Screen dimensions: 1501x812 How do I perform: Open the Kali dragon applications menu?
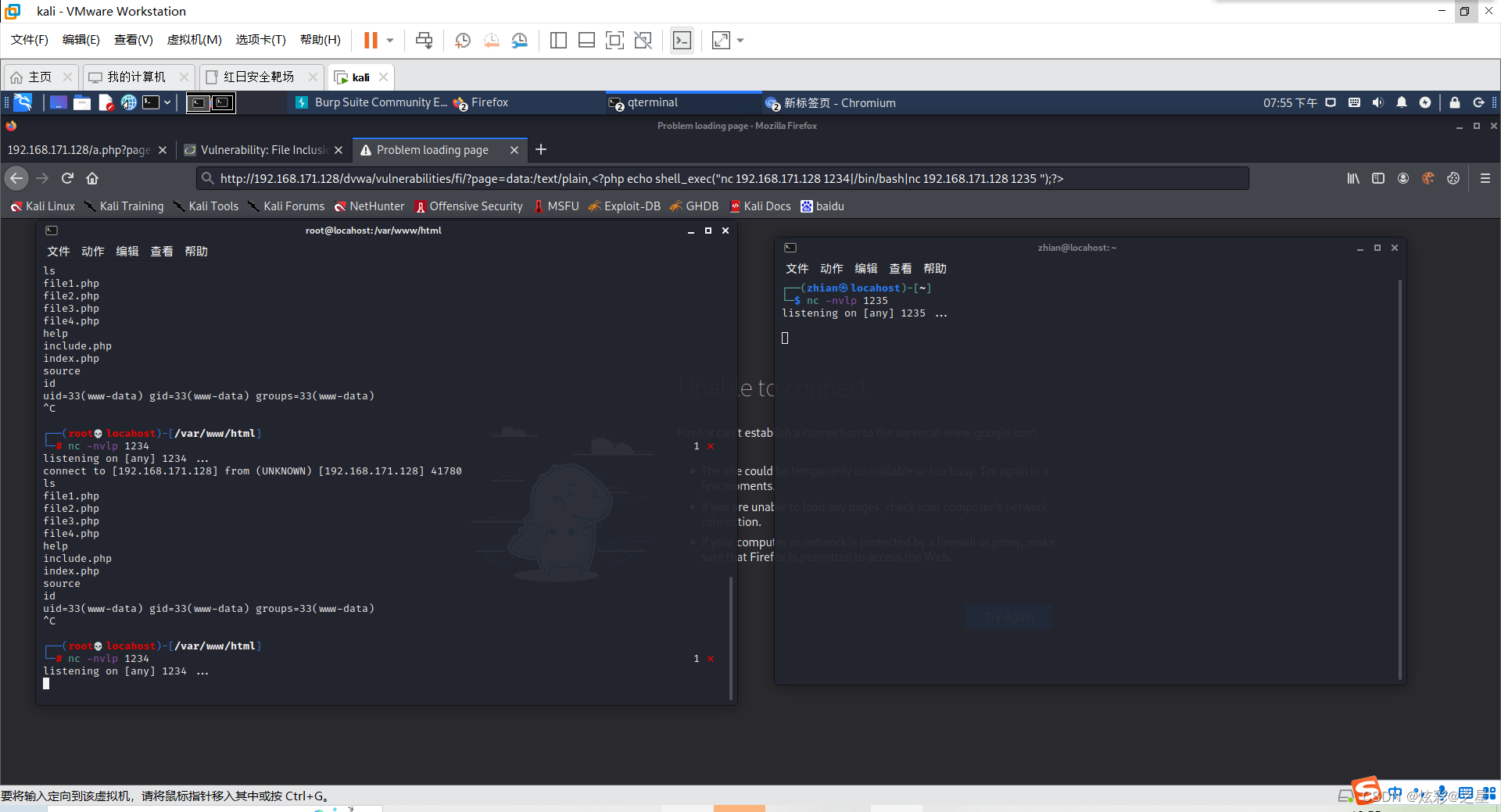(x=23, y=102)
